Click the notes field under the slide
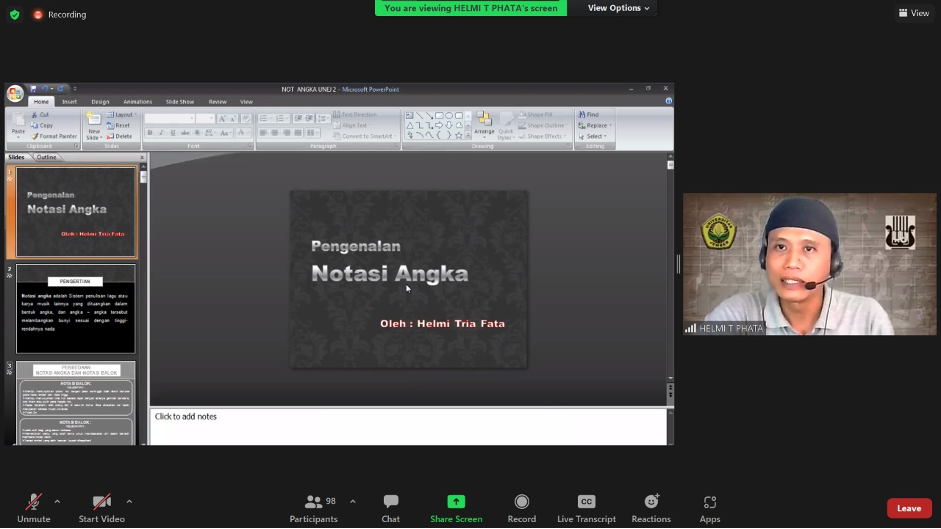The width and height of the screenshot is (941, 529). 408,426
